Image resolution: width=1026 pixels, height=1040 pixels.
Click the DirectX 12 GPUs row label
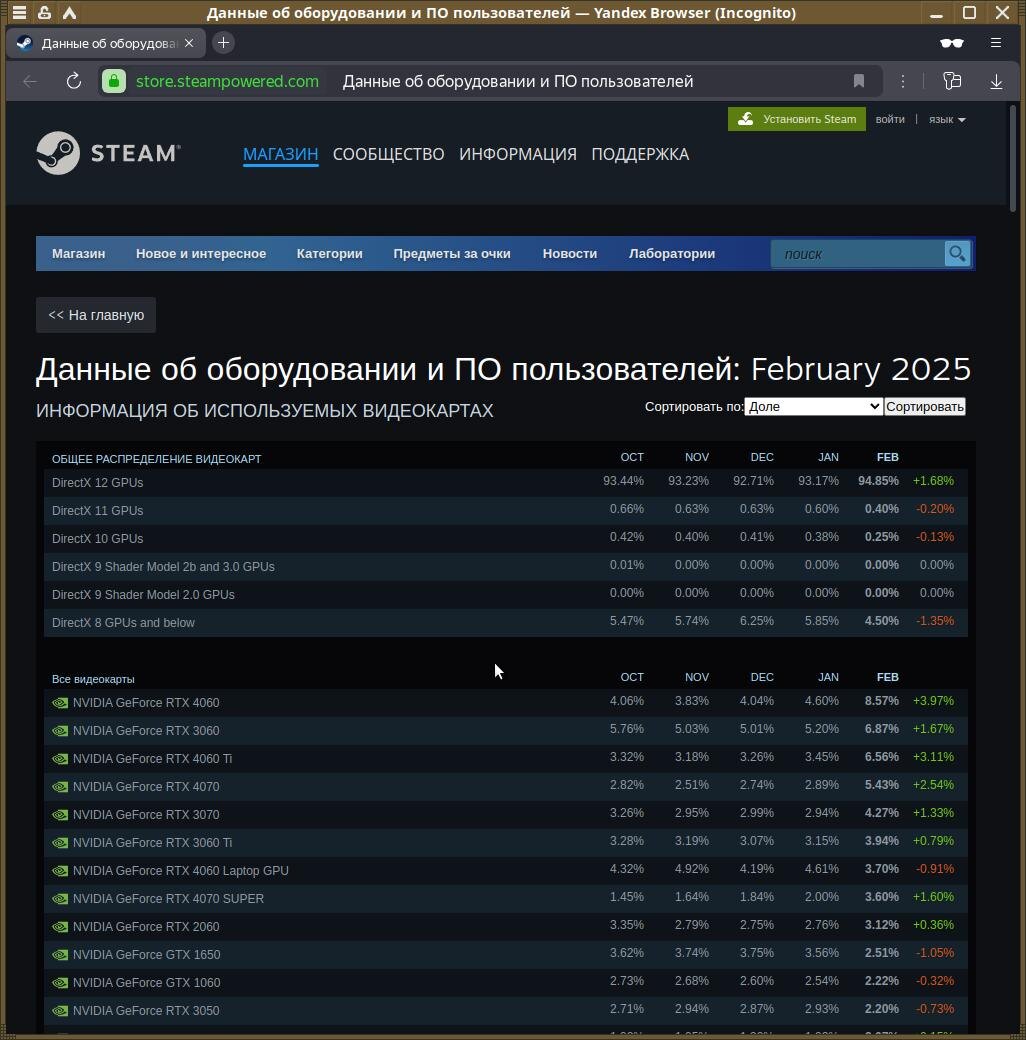(x=97, y=483)
